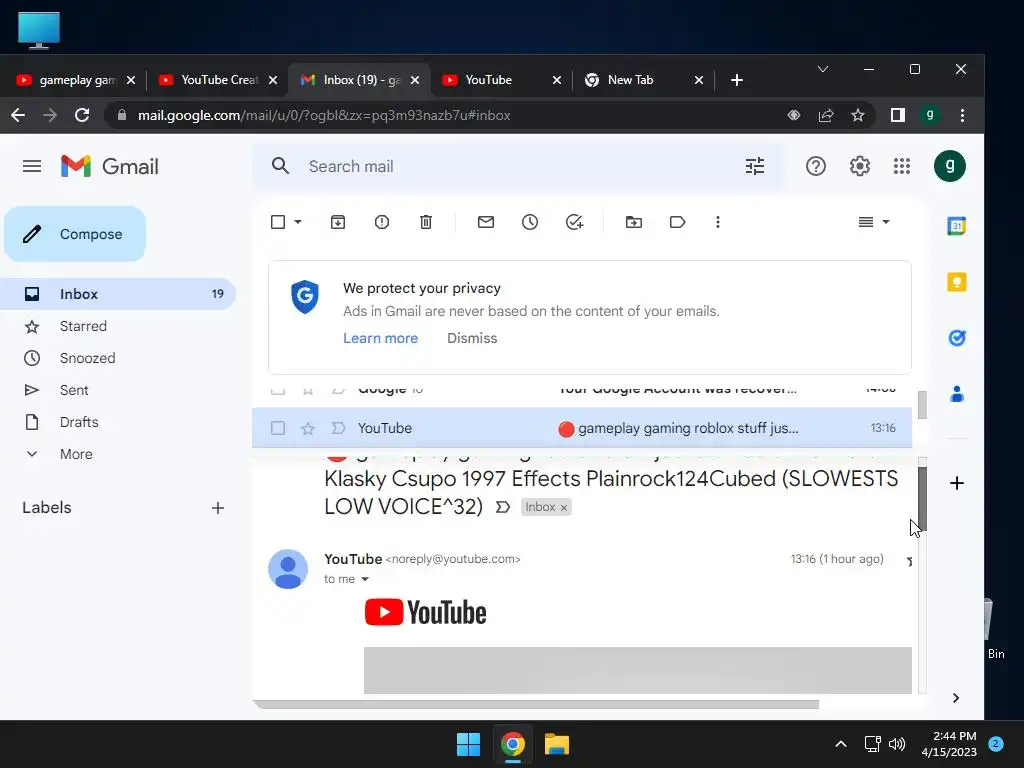
Task: Click Learn more privacy link
Action: 380,338
